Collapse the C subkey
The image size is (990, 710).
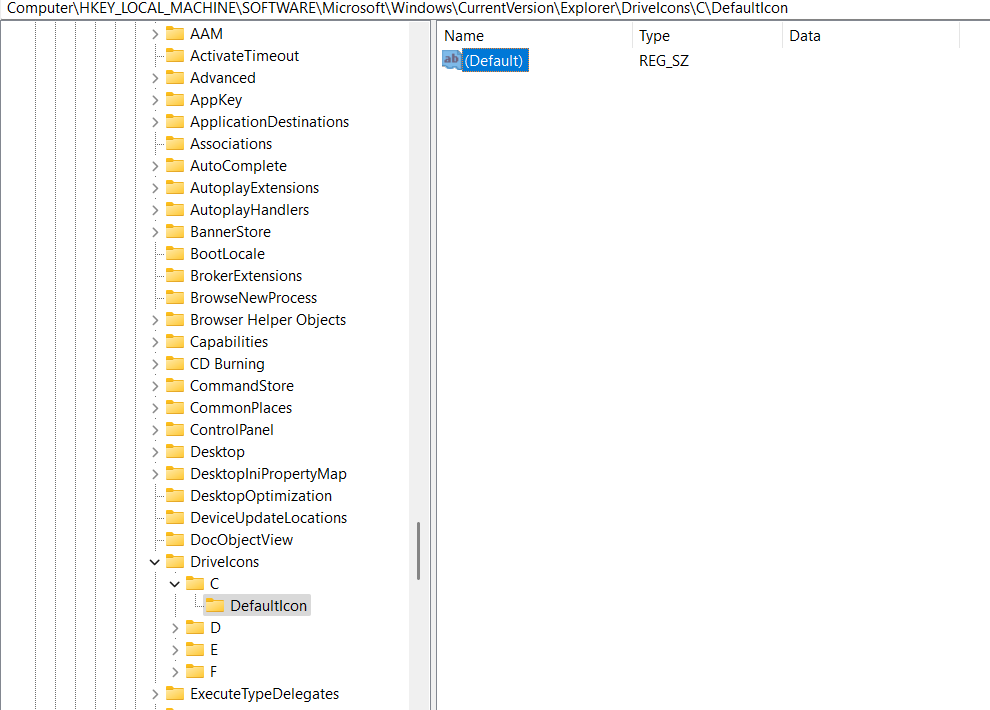pos(175,584)
